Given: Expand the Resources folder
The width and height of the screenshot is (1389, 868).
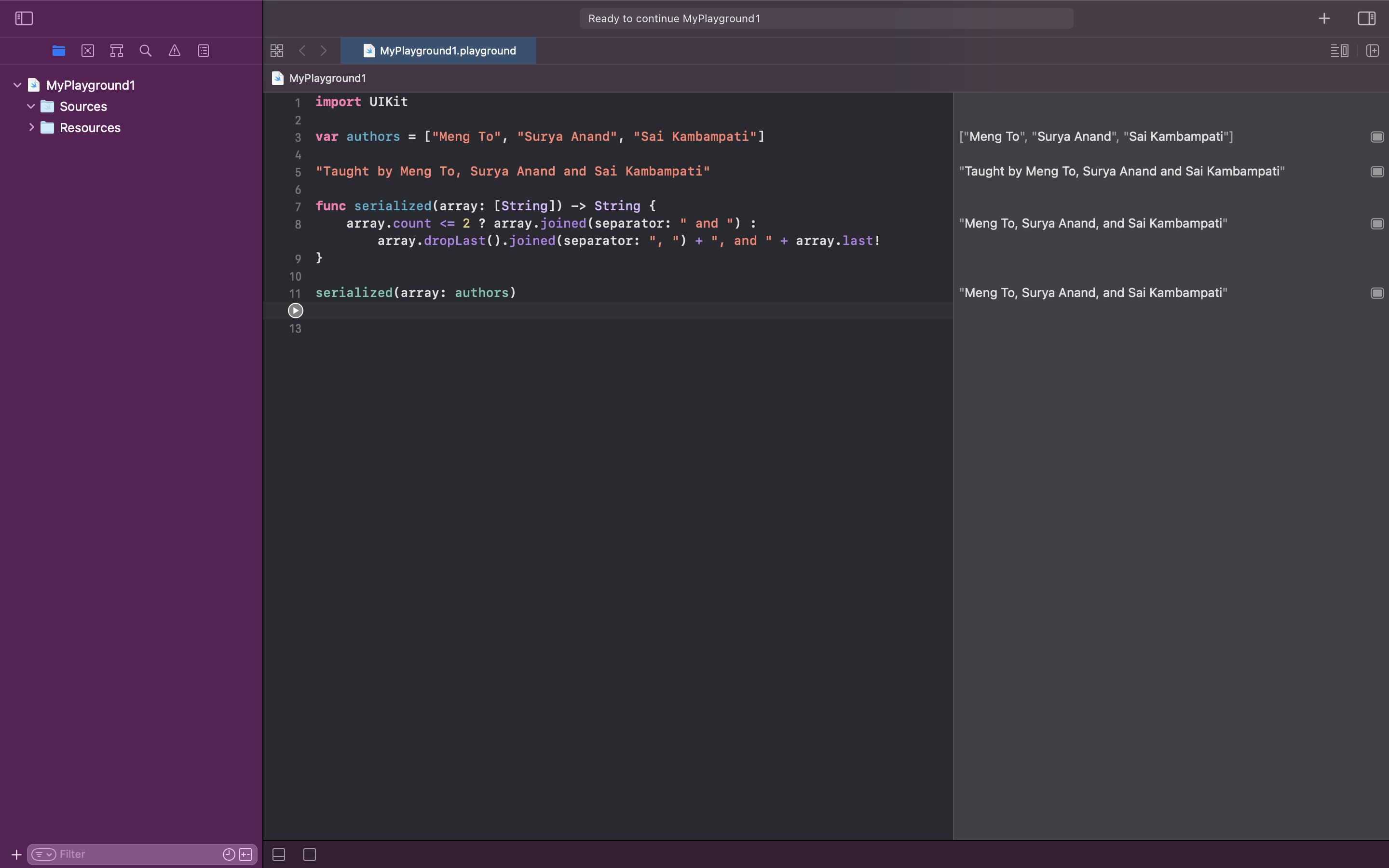Looking at the screenshot, I should (31, 127).
